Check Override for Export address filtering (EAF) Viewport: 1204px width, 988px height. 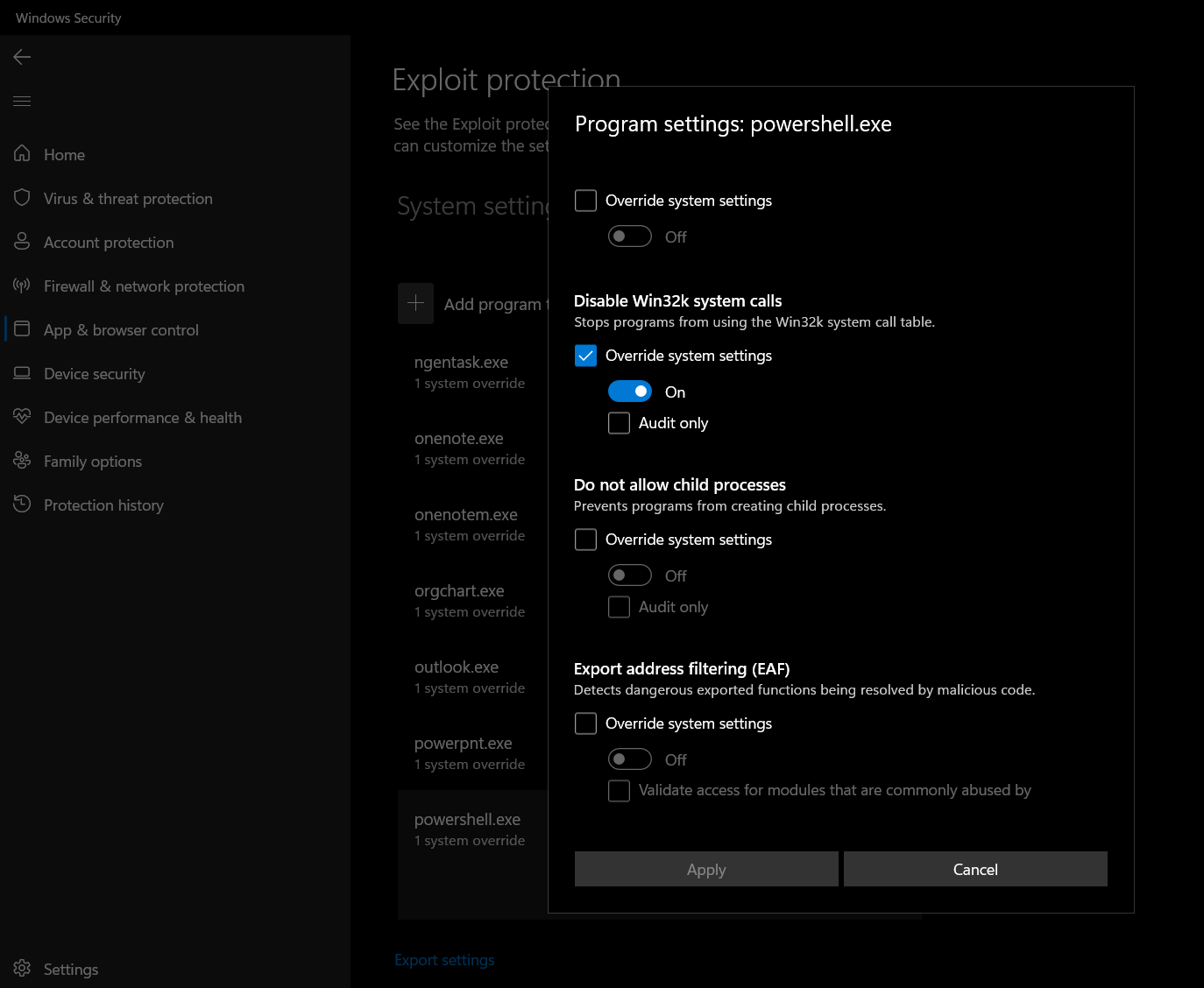(585, 723)
